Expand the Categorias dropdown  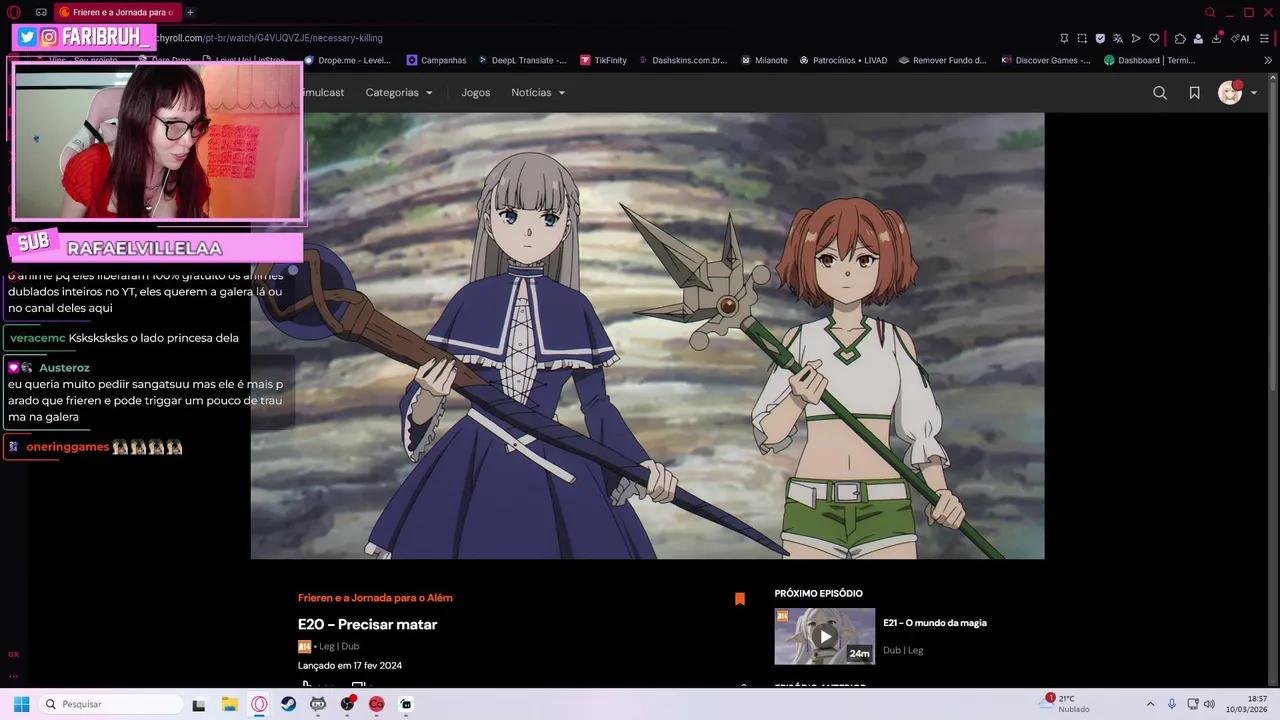pyautogui.click(x=399, y=92)
